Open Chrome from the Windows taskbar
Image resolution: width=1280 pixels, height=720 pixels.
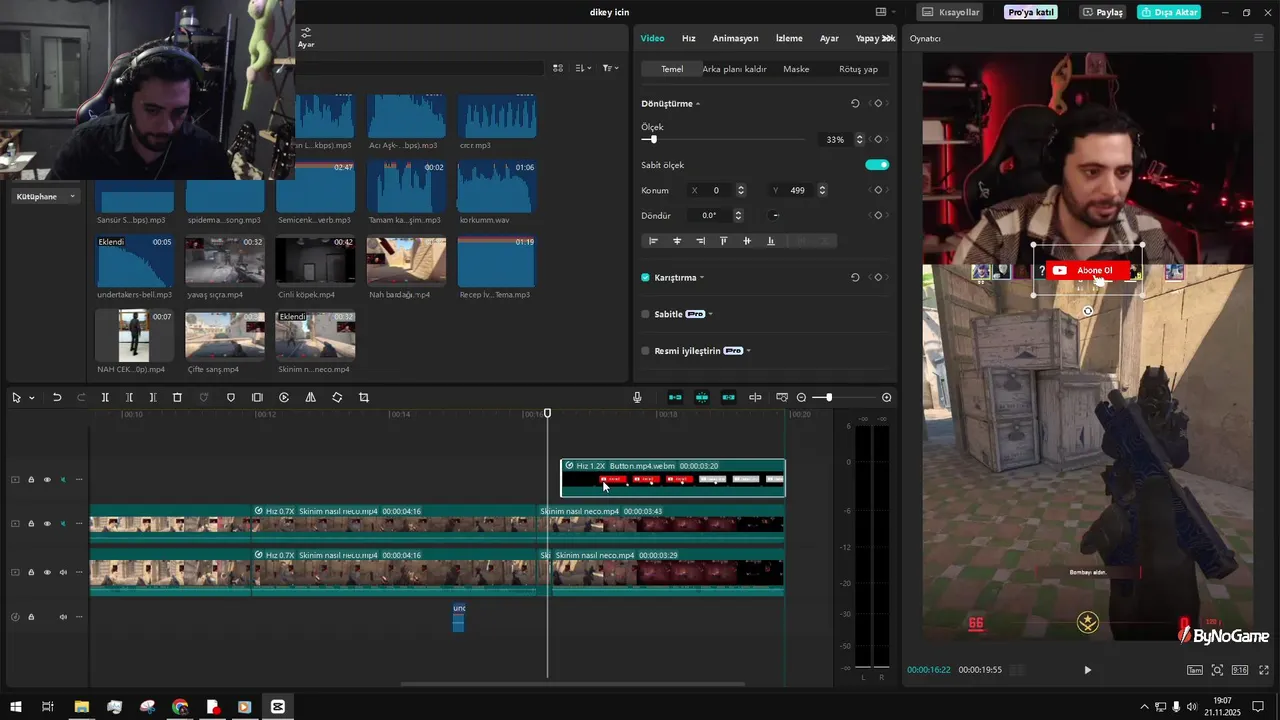point(180,707)
